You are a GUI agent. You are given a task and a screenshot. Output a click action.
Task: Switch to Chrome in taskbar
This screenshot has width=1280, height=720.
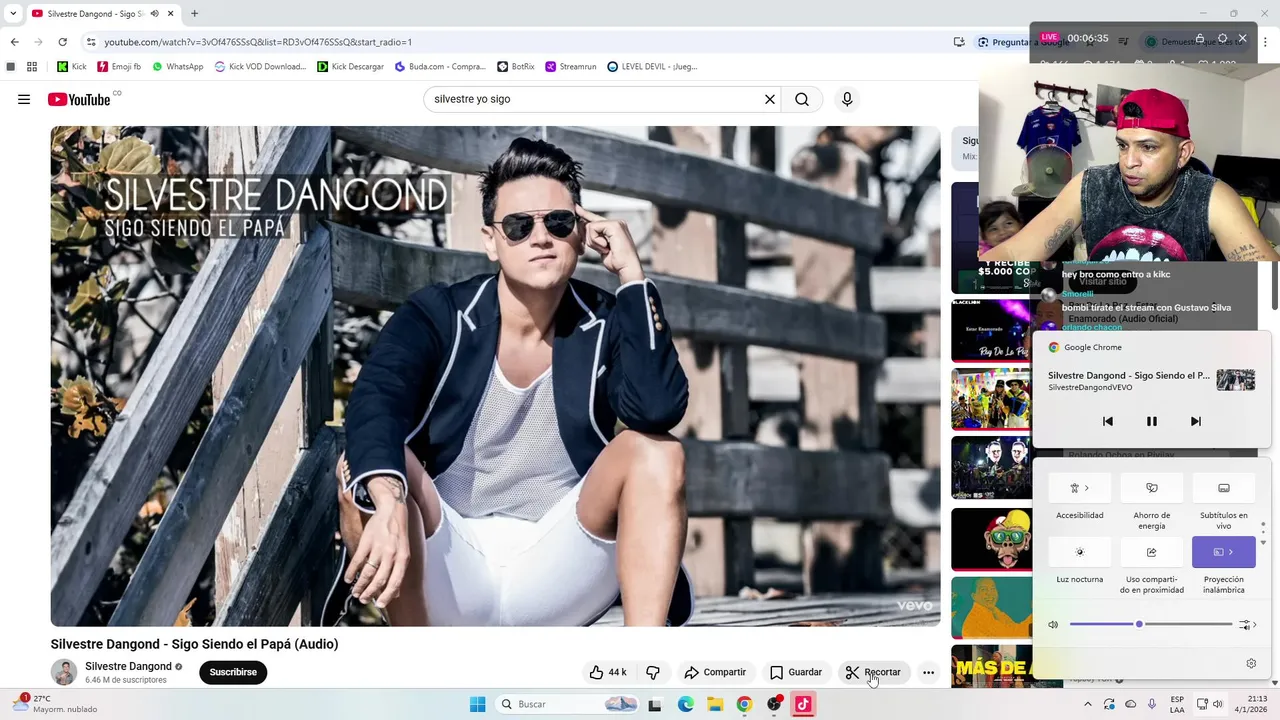pos(744,704)
